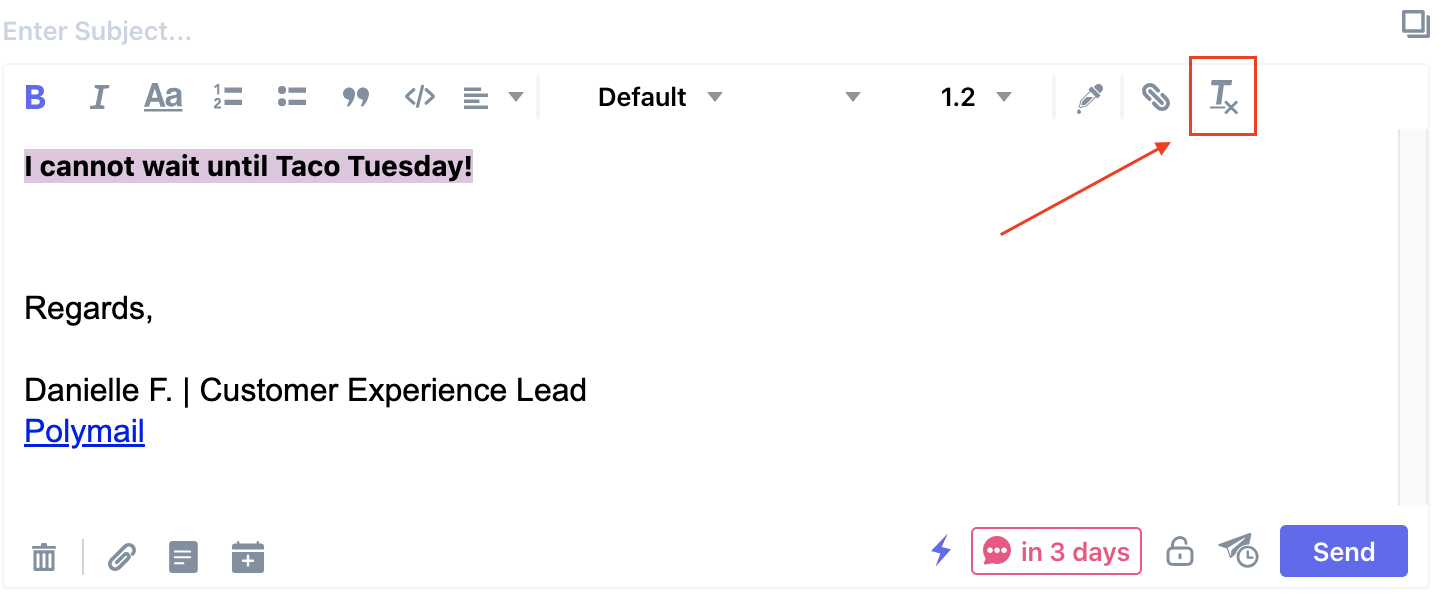The height and width of the screenshot is (596, 1454).
Task: Open the Default font dropdown
Action: coord(660,97)
